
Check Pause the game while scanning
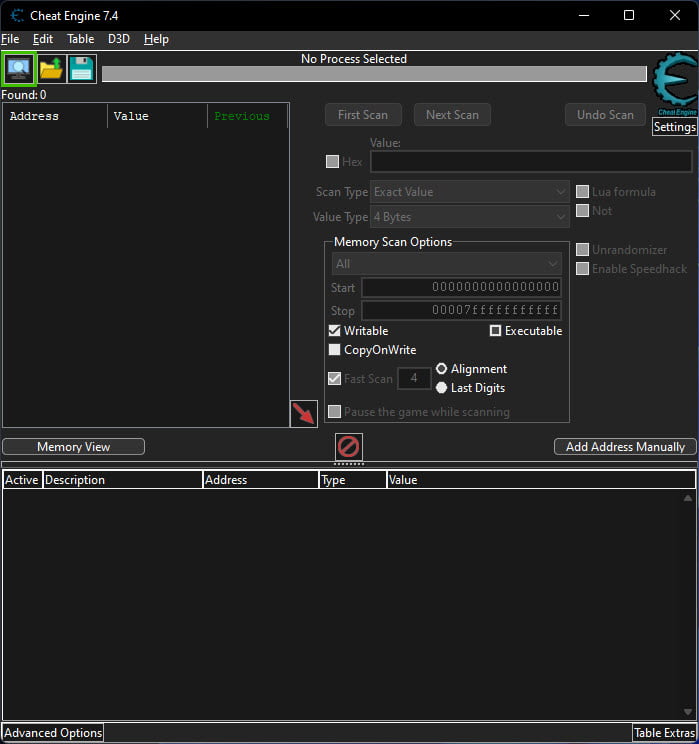[335, 411]
